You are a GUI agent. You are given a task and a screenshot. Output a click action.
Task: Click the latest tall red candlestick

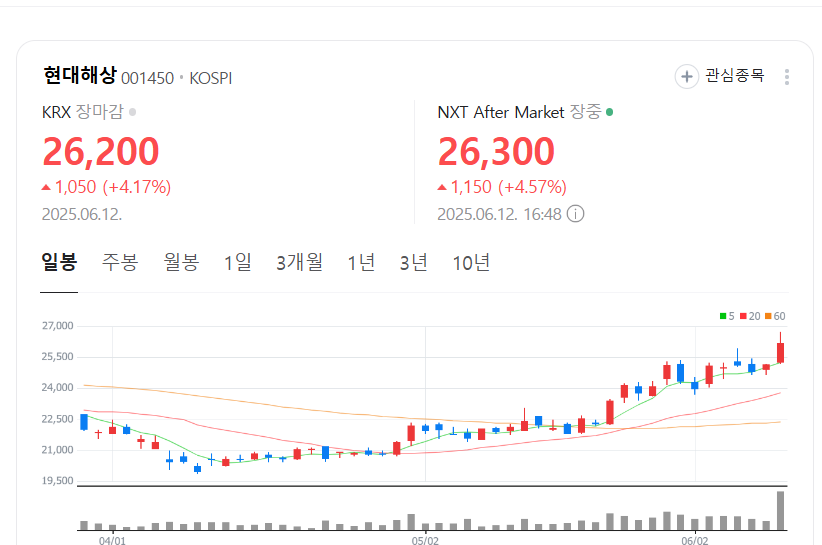tap(781, 348)
